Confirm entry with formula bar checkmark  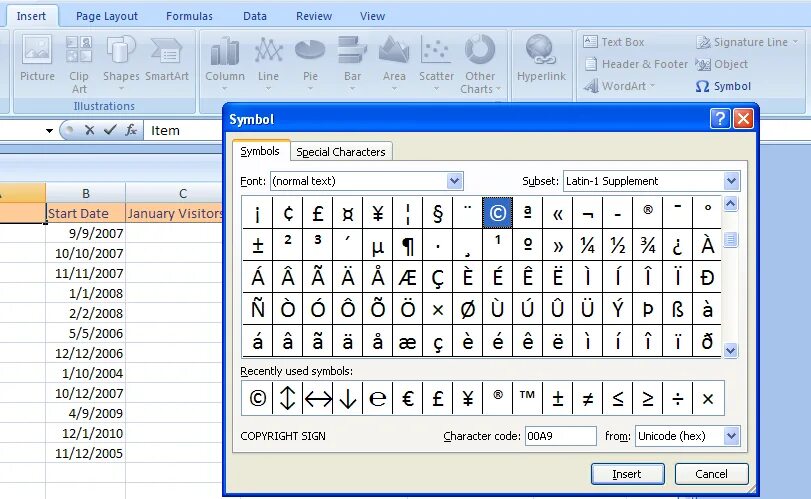[x=110, y=130]
